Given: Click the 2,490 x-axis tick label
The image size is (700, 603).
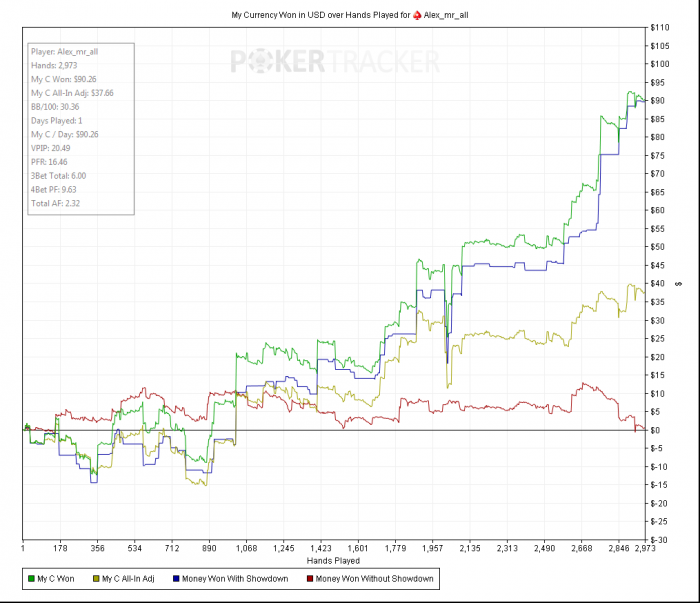Looking at the screenshot, I should click(544, 548).
